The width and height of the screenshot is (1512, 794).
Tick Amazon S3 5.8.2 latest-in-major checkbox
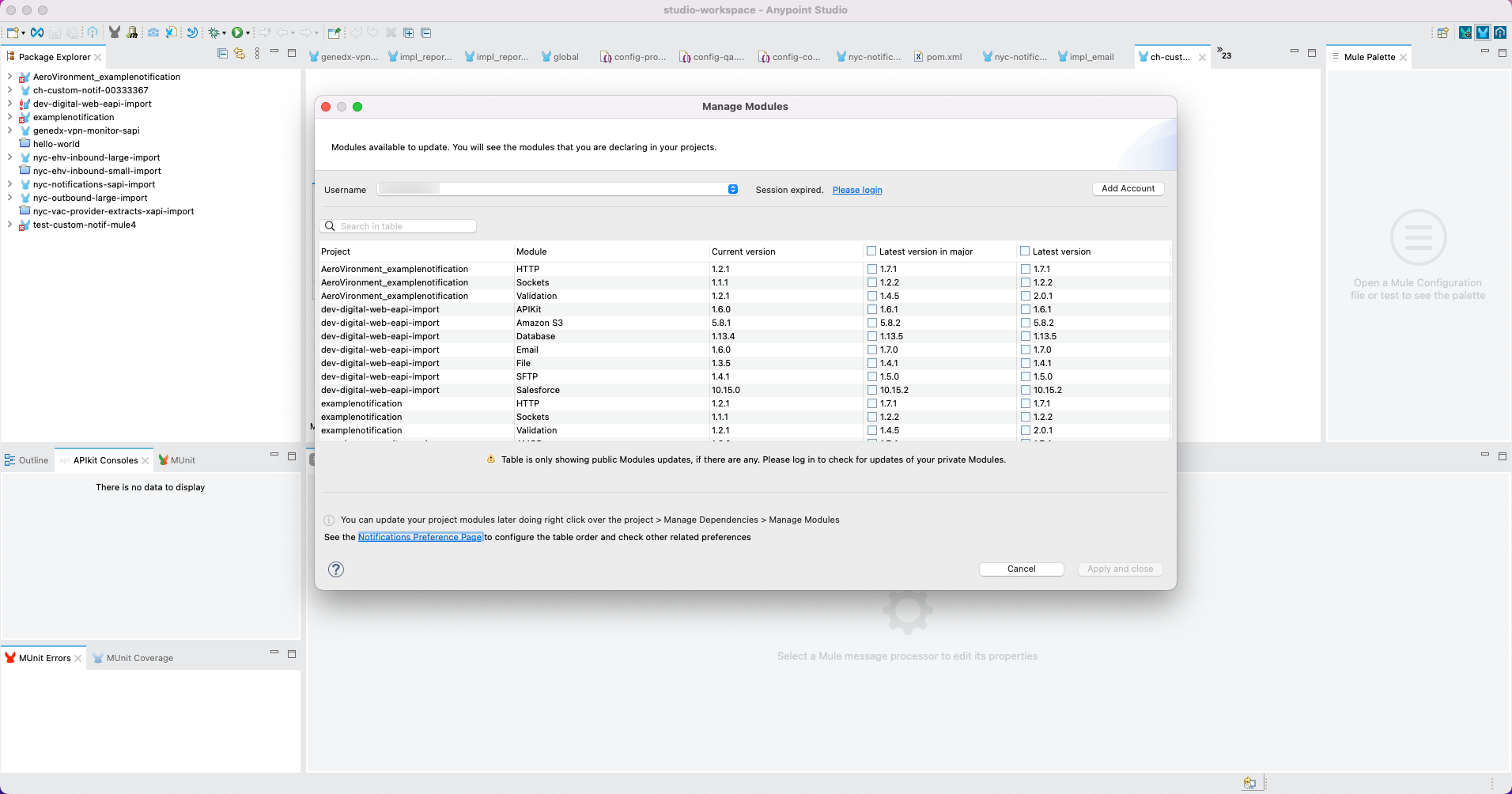[872, 323]
